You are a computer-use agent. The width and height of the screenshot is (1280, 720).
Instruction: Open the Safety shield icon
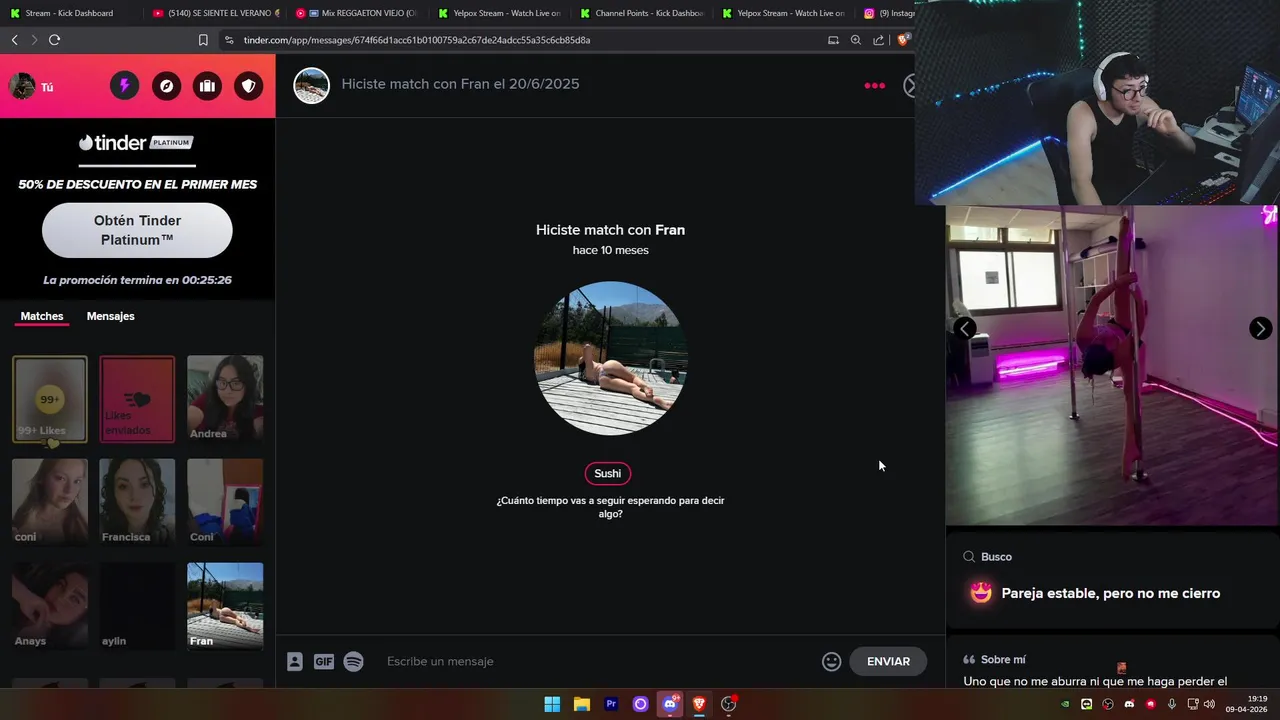pyautogui.click(x=249, y=86)
